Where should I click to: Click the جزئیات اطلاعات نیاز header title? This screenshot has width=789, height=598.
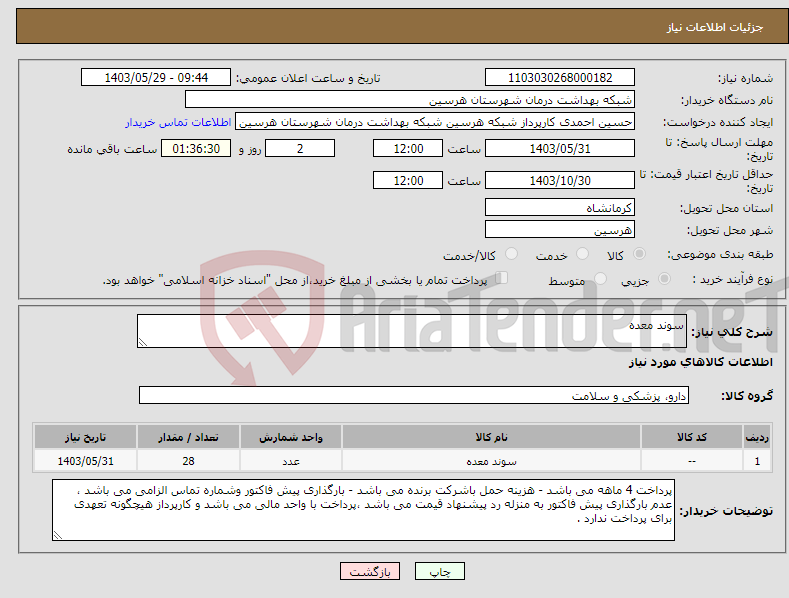click(x=715, y=27)
